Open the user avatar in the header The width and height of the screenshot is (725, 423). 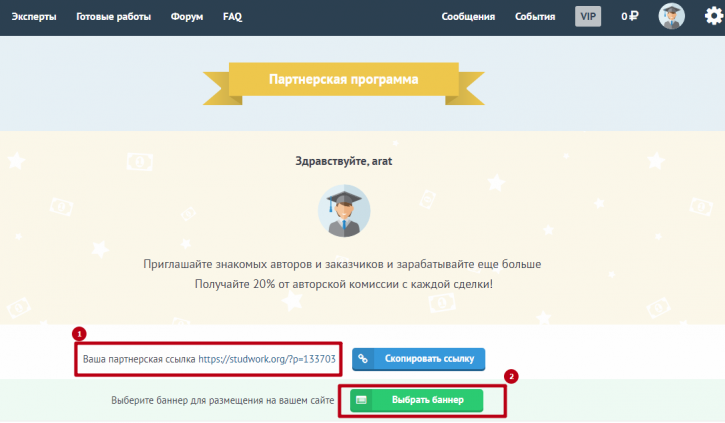pyautogui.click(x=671, y=16)
